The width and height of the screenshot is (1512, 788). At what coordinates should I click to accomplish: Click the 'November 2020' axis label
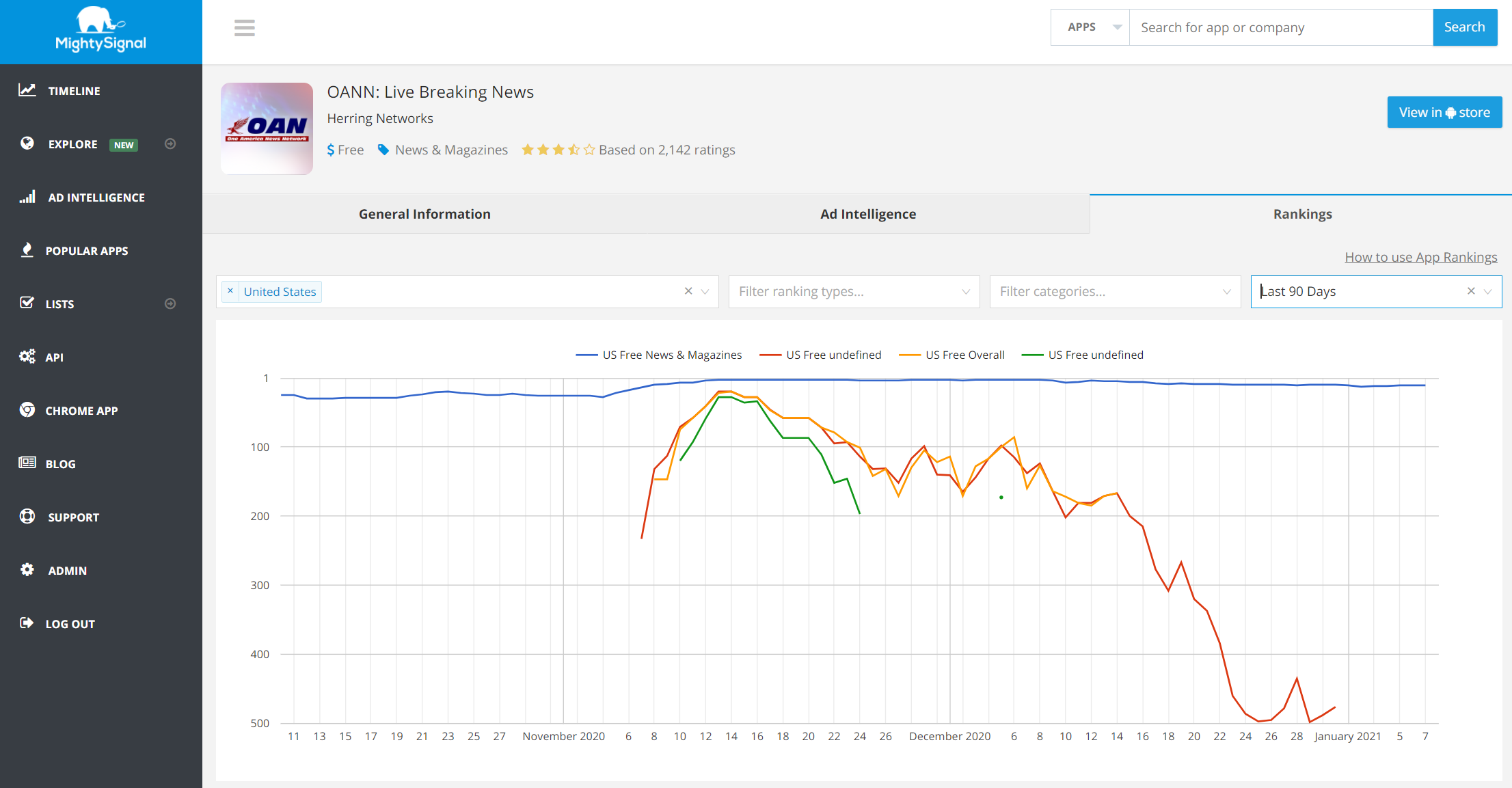coord(564,736)
